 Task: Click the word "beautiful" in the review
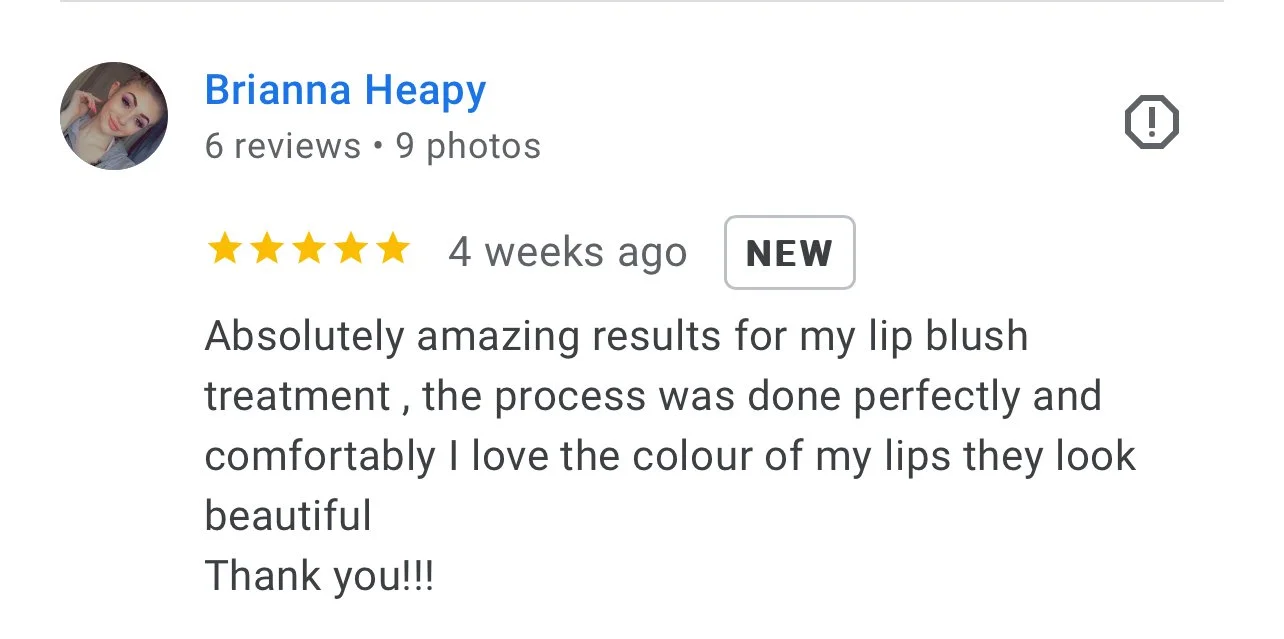coord(288,516)
